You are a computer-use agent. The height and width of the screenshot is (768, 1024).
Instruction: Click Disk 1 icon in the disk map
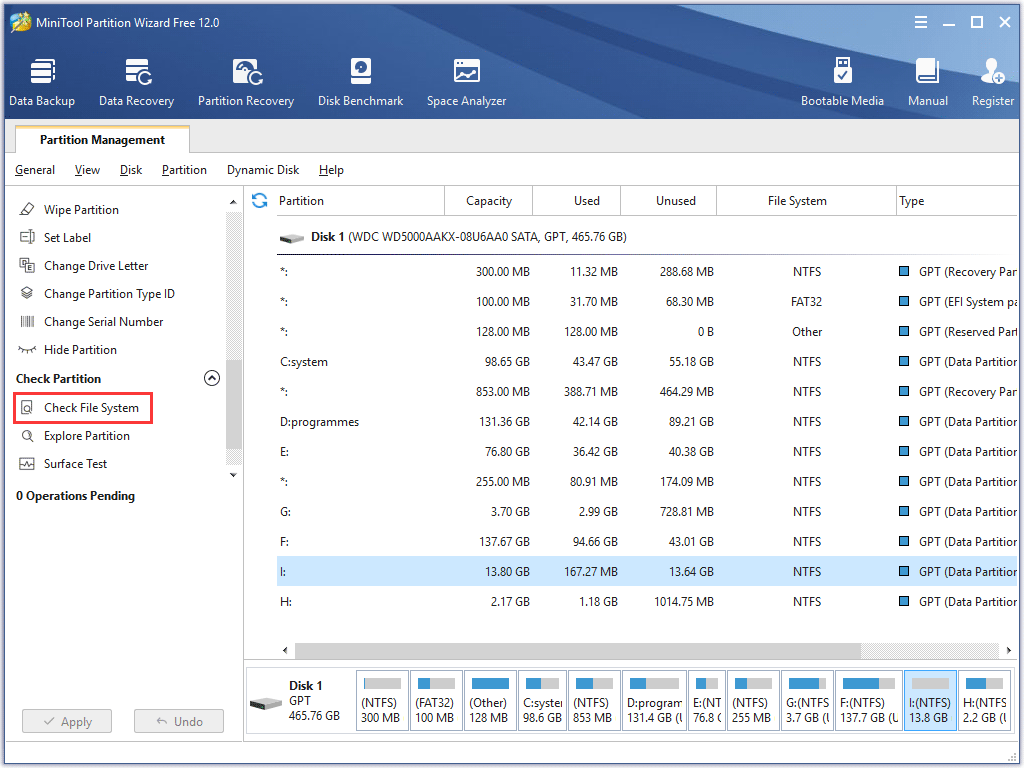pyautogui.click(x=266, y=703)
